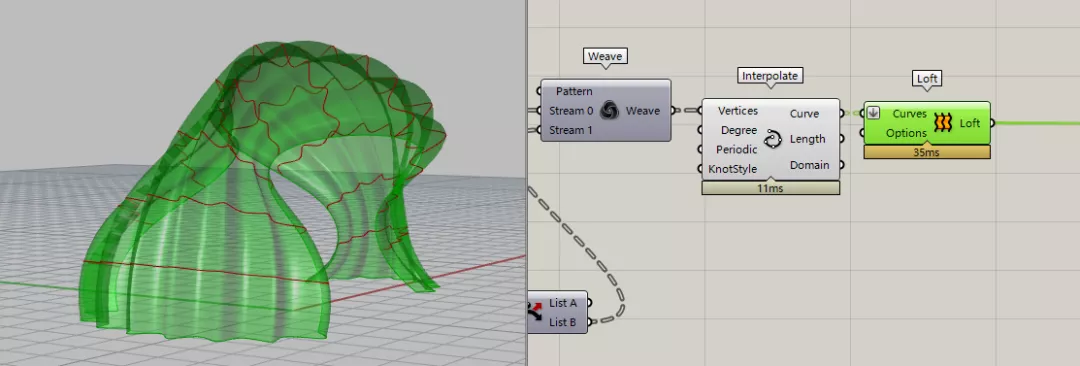Select the Stream 0 input of Weave

(571, 110)
